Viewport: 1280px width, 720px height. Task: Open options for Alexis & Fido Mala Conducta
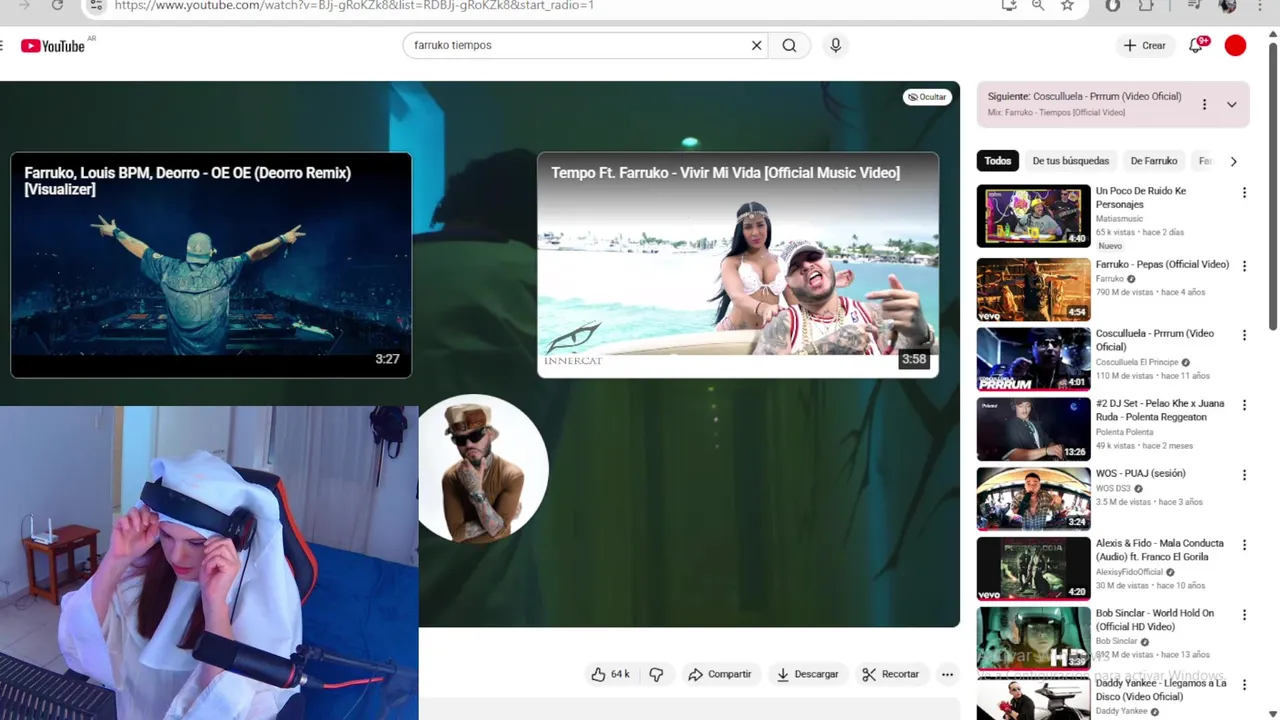pos(1244,545)
